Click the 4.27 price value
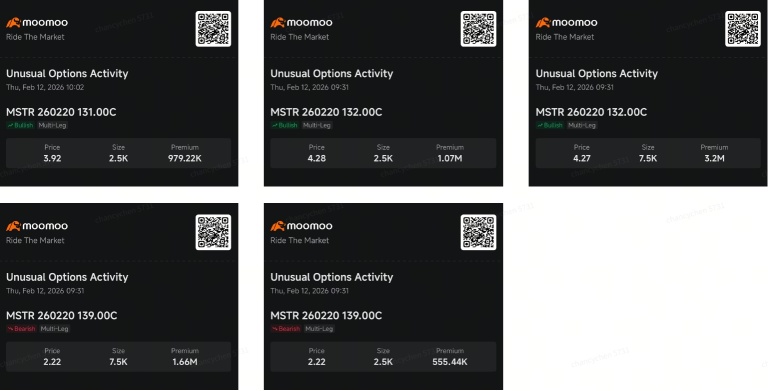The width and height of the screenshot is (768, 391). pyautogui.click(x=581, y=158)
